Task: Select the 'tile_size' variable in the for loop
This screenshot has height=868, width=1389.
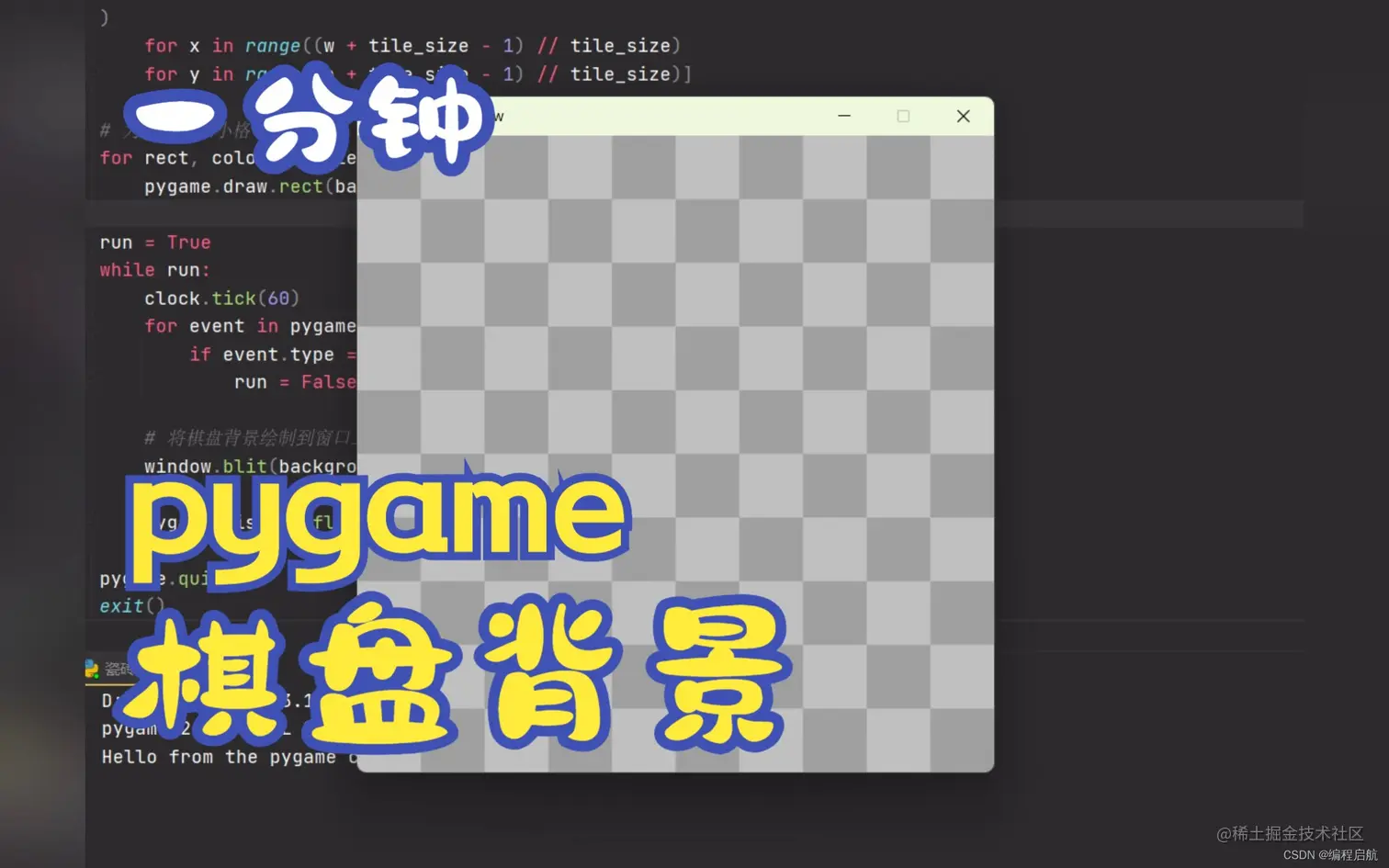Action: pyautogui.click(x=418, y=45)
